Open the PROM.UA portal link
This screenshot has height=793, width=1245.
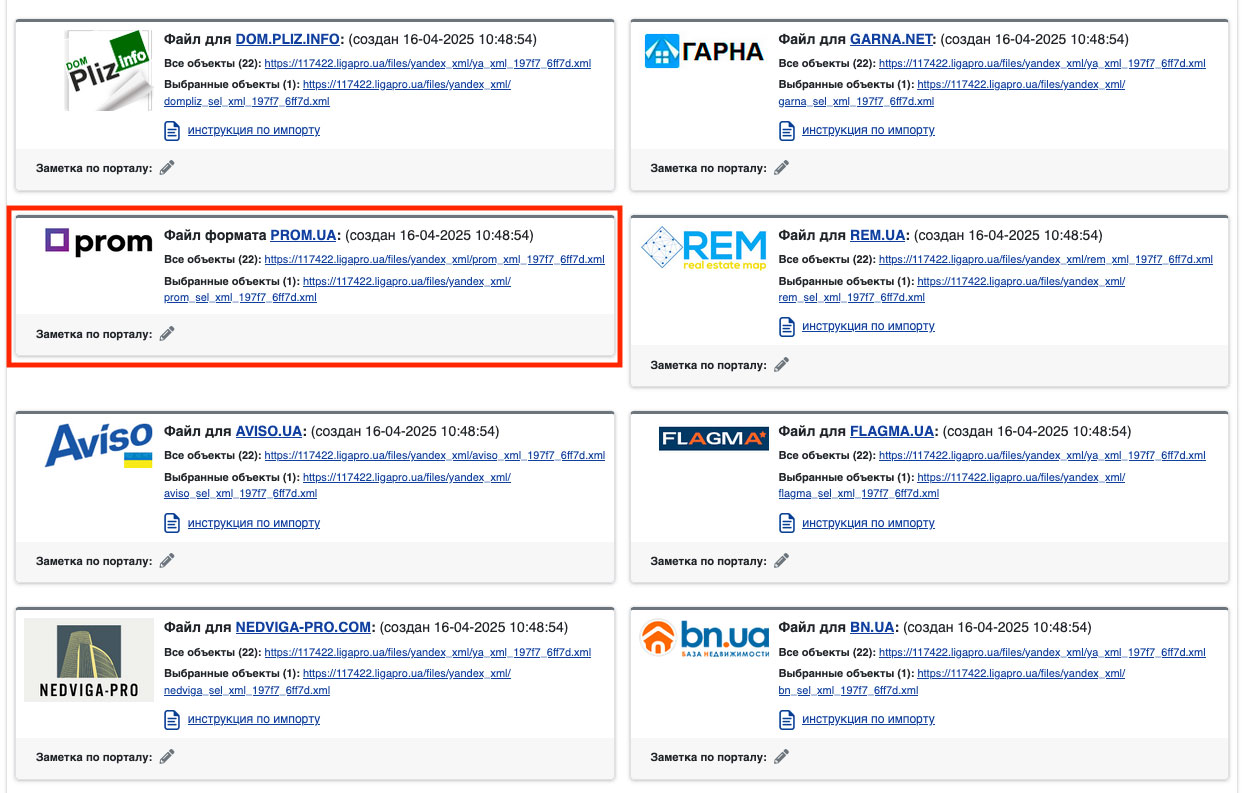click(x=304, y=236)
